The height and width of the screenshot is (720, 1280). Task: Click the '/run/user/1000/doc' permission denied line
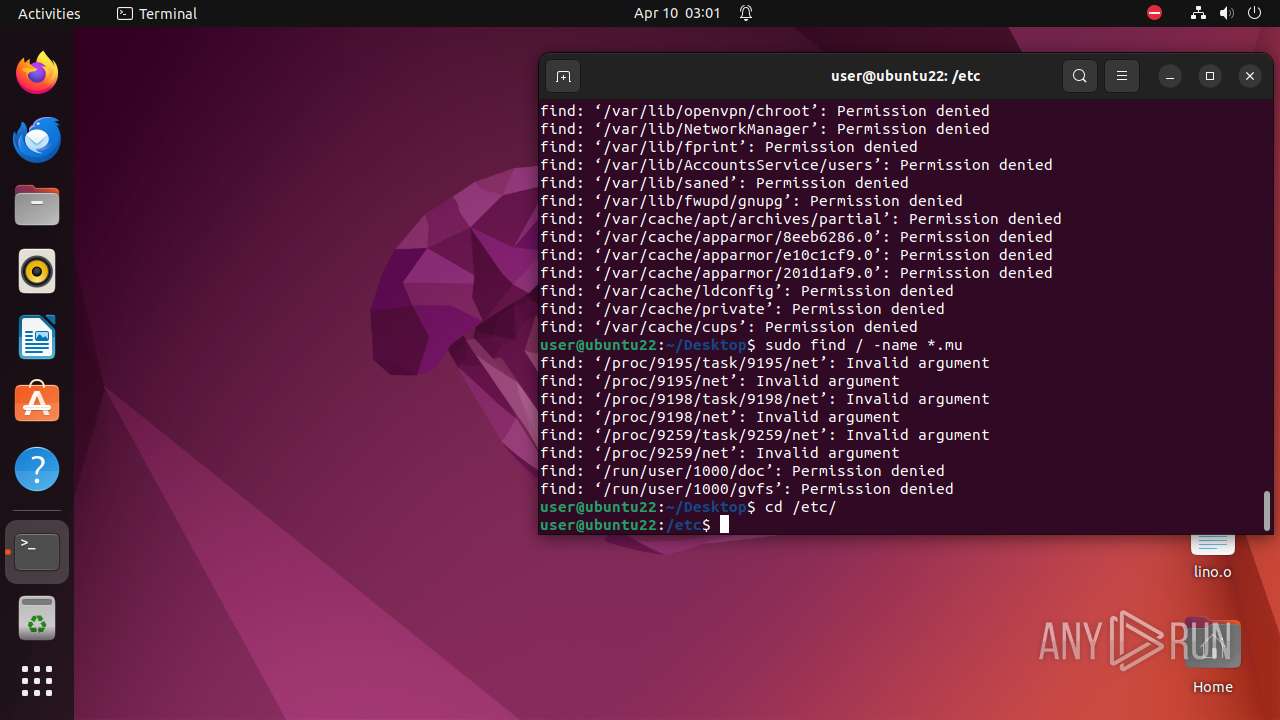(742, 471)
